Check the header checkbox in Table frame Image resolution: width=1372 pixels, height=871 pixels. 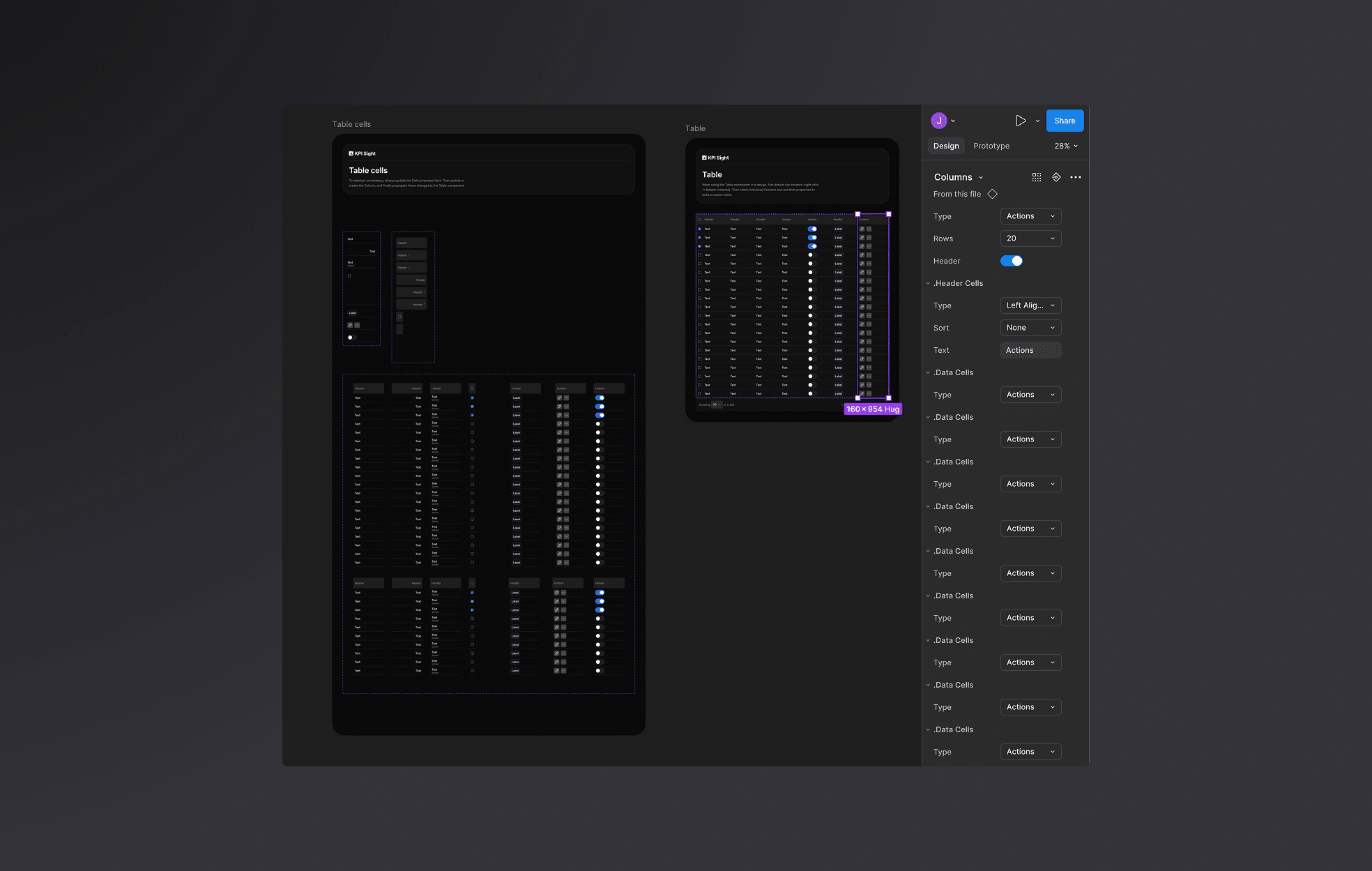tap(700, 220)
